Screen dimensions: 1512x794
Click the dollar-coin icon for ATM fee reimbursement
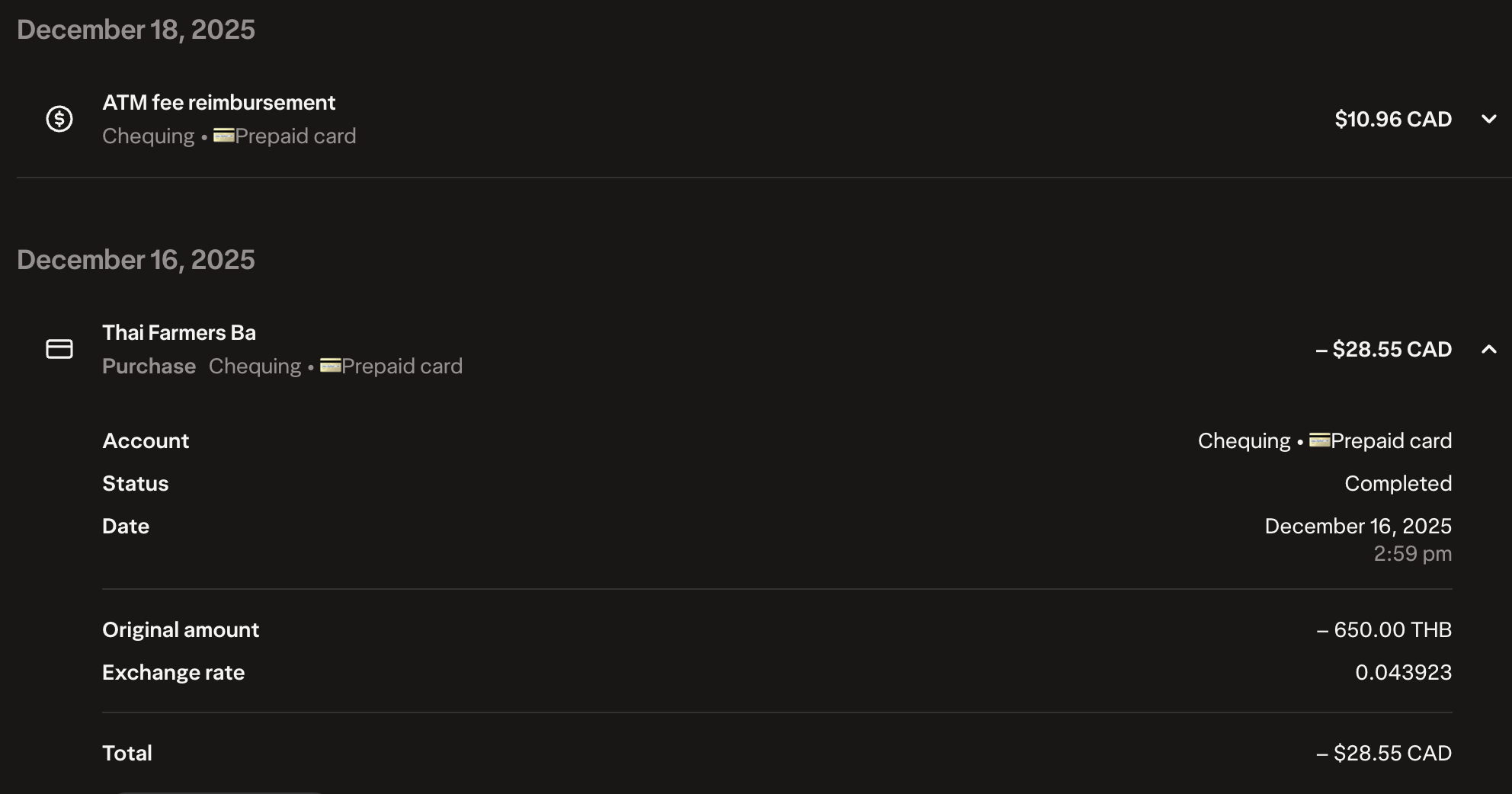click(59, 119)
